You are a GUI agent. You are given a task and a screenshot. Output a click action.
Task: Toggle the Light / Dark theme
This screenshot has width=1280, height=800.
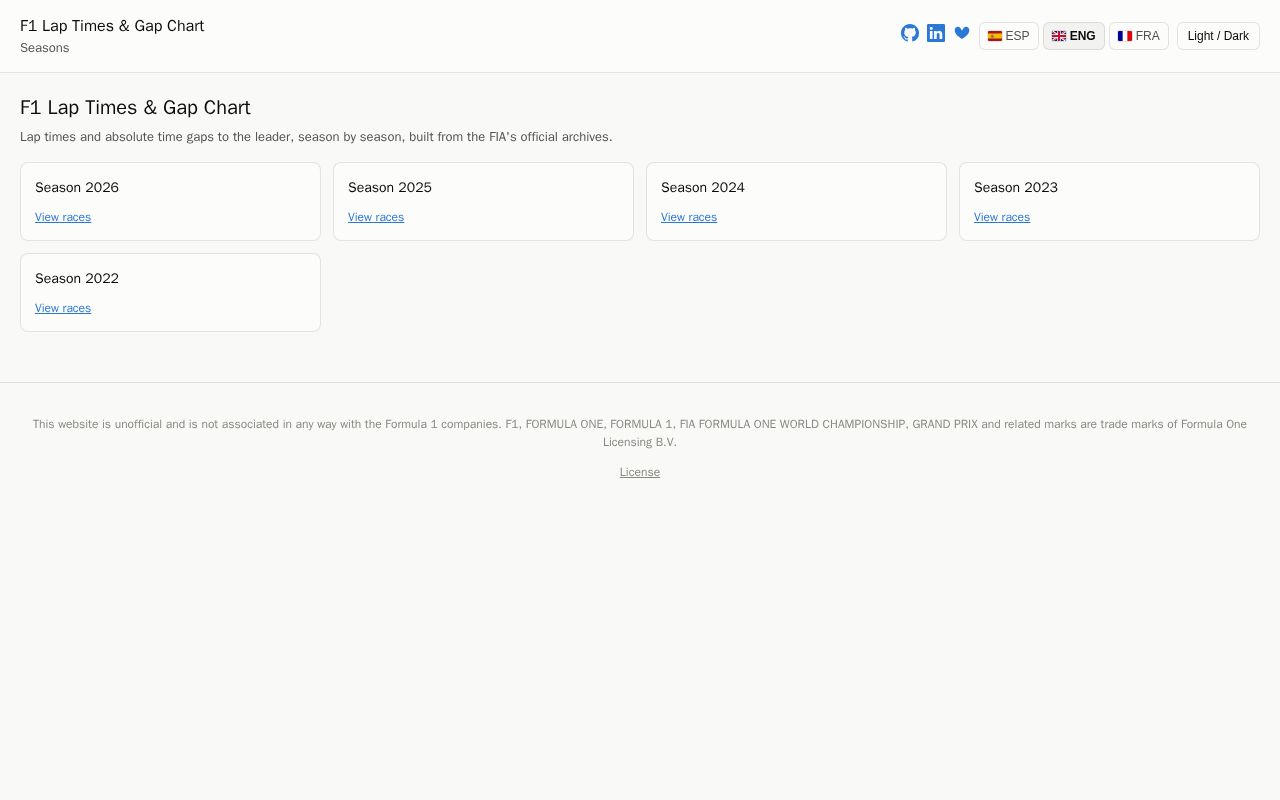1218,36
